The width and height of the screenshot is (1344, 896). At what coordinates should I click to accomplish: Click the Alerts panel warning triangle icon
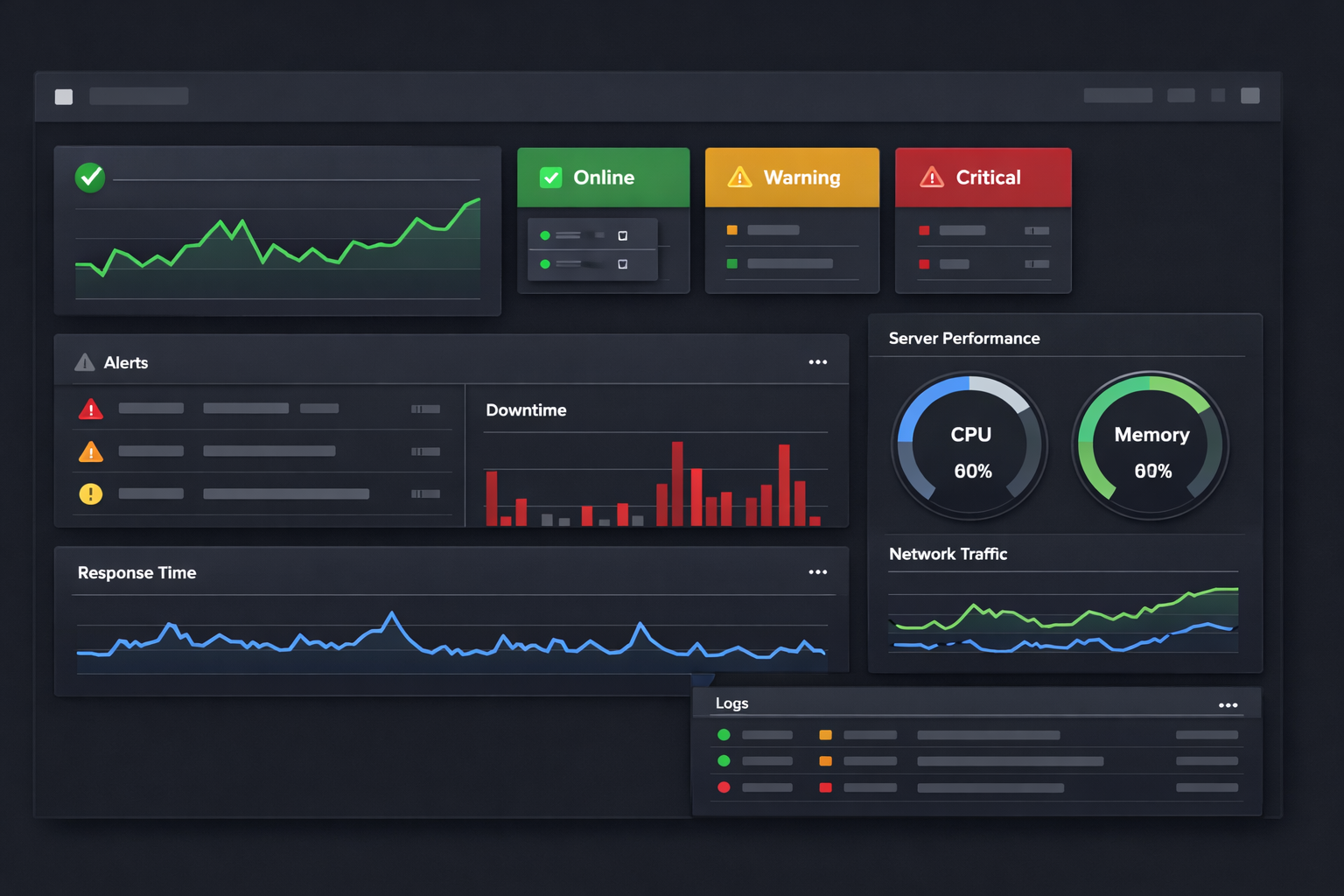[x=87, y=361]
